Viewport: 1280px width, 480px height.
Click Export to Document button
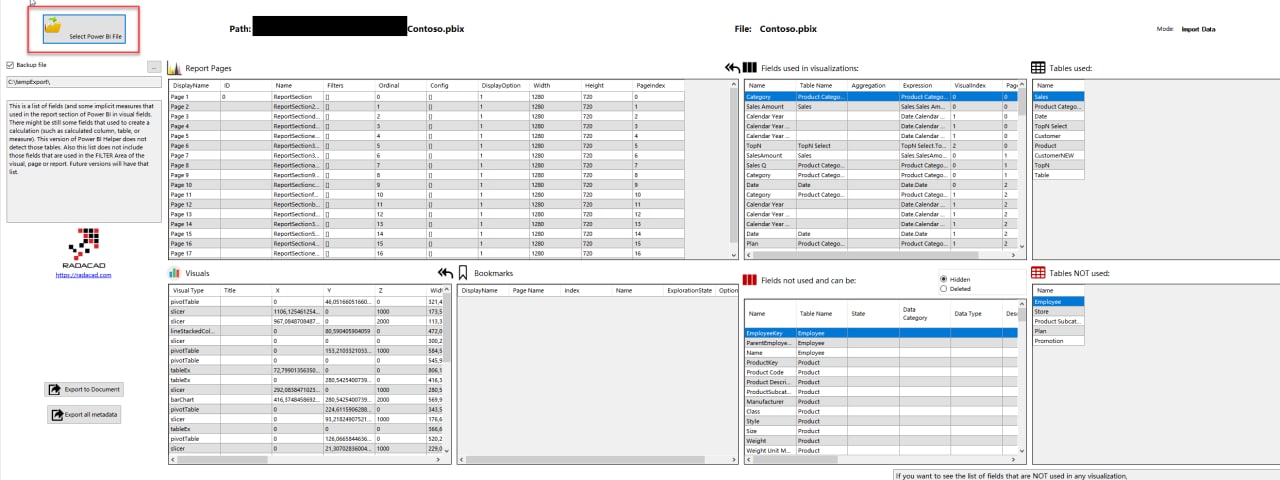(84, 389)
